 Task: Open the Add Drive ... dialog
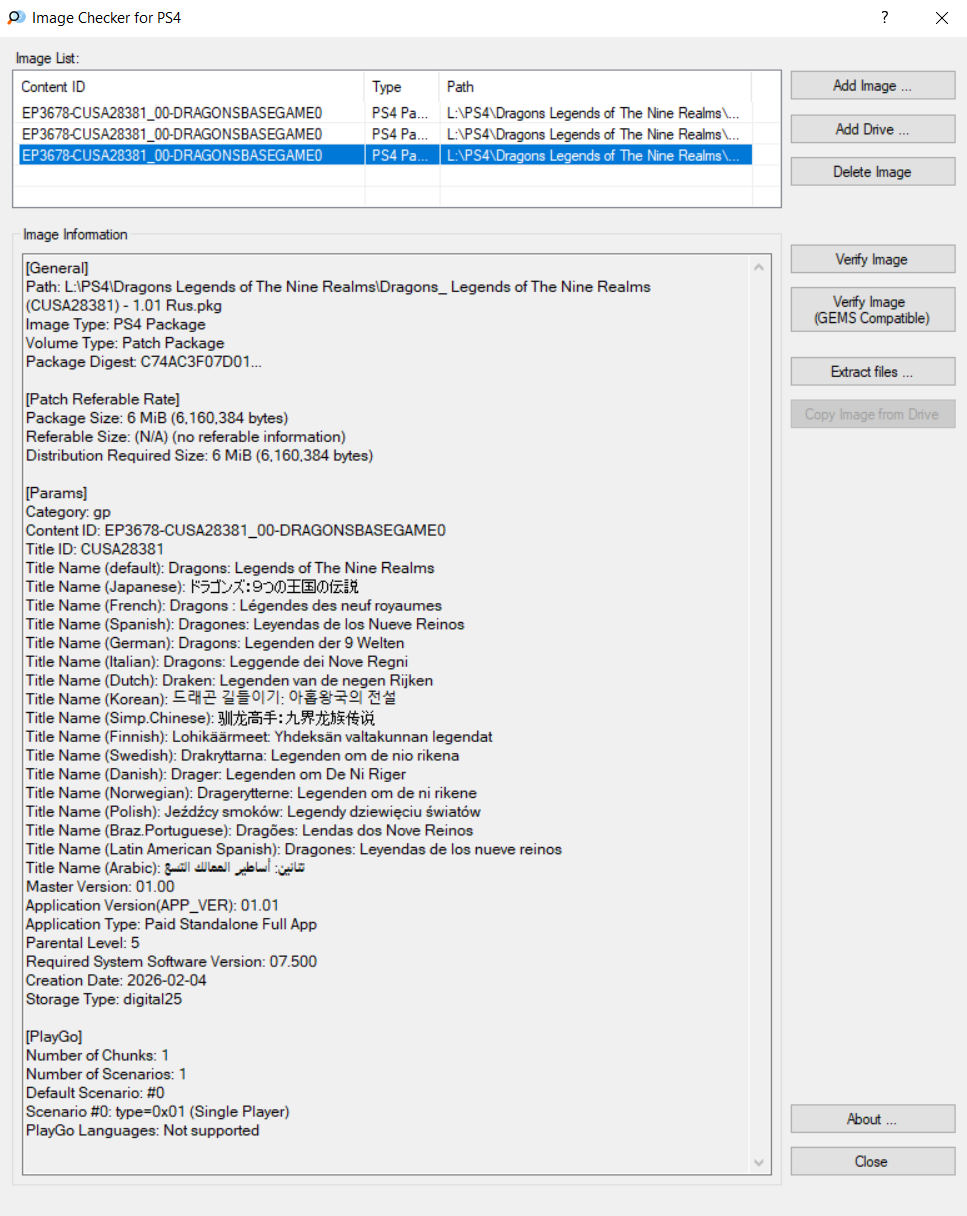872,129
